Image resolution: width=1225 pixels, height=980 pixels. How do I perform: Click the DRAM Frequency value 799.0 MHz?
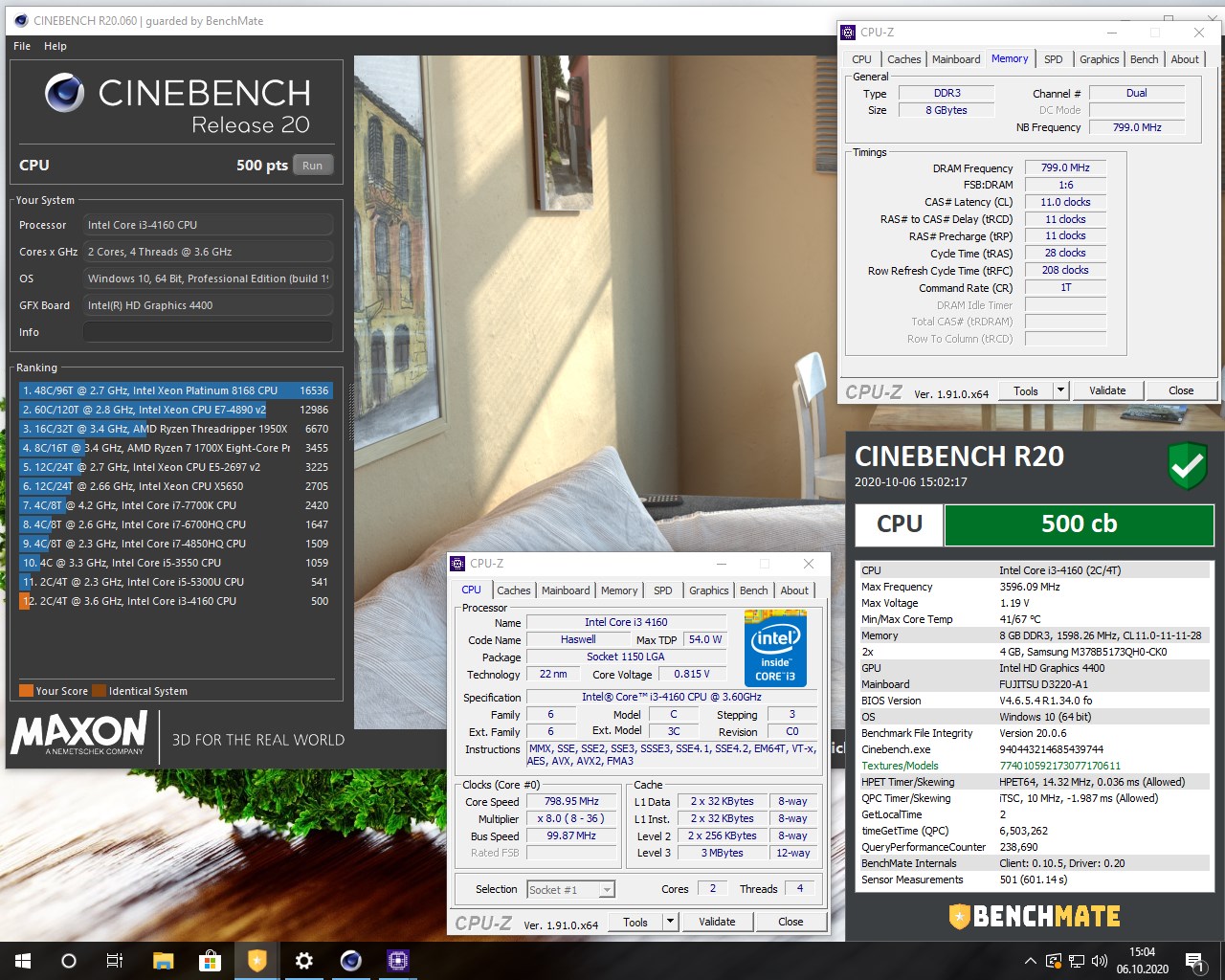1065,167
